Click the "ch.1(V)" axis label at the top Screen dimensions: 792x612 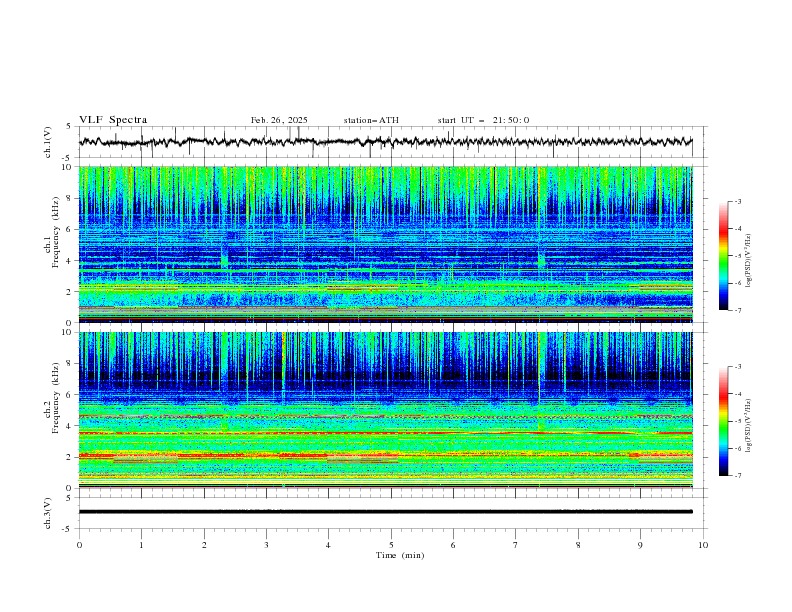(x=48, y=142)
